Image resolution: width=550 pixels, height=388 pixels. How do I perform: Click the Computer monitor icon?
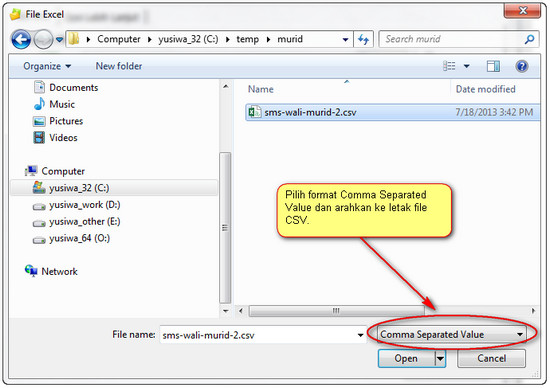(x=31, y=171)
